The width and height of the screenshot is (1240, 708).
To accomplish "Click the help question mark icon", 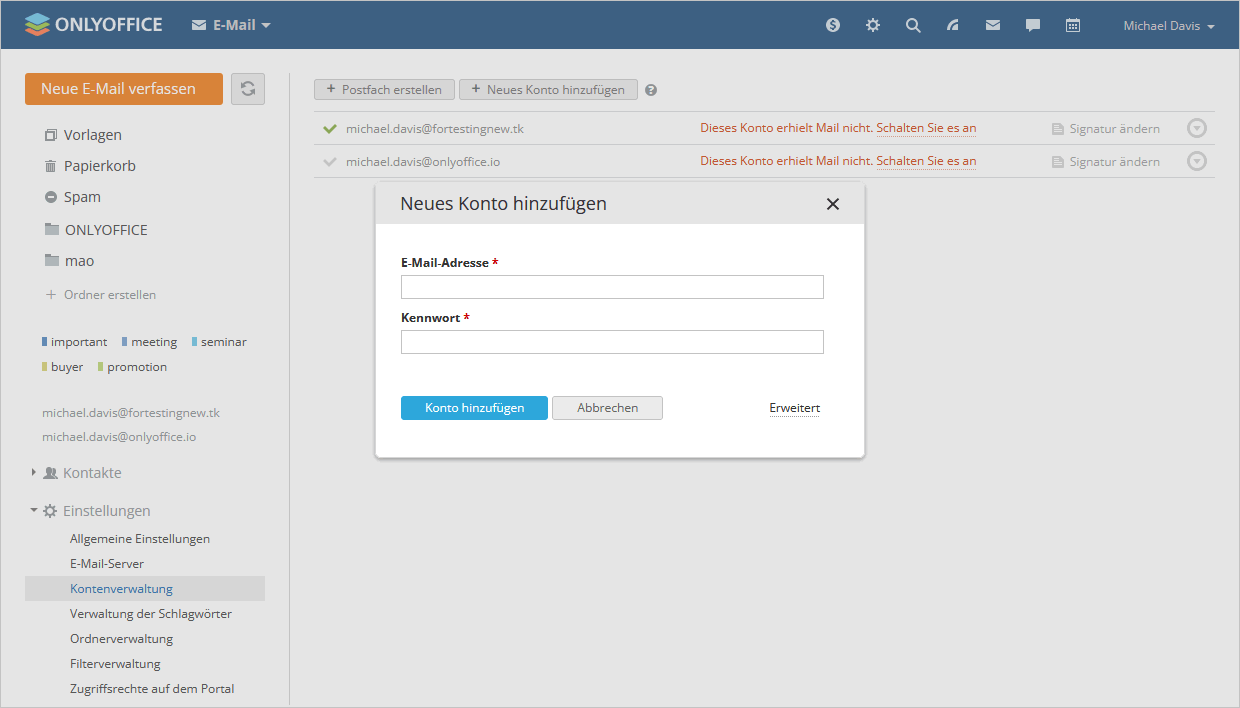I will tap(651, 90).
